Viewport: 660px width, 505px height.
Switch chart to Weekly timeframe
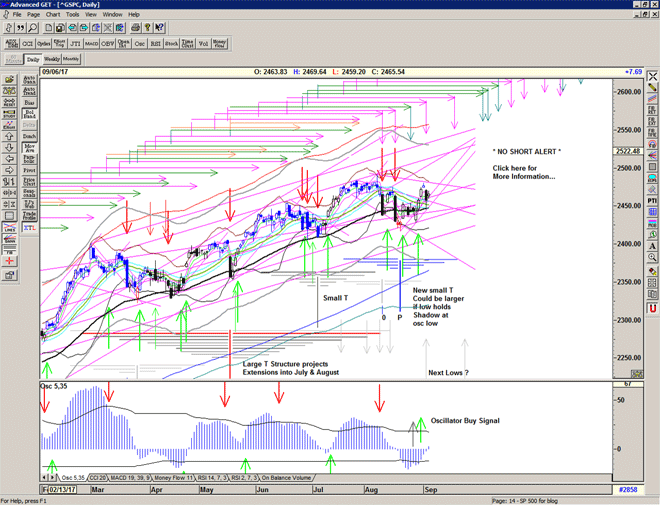(x=51, y=59)
